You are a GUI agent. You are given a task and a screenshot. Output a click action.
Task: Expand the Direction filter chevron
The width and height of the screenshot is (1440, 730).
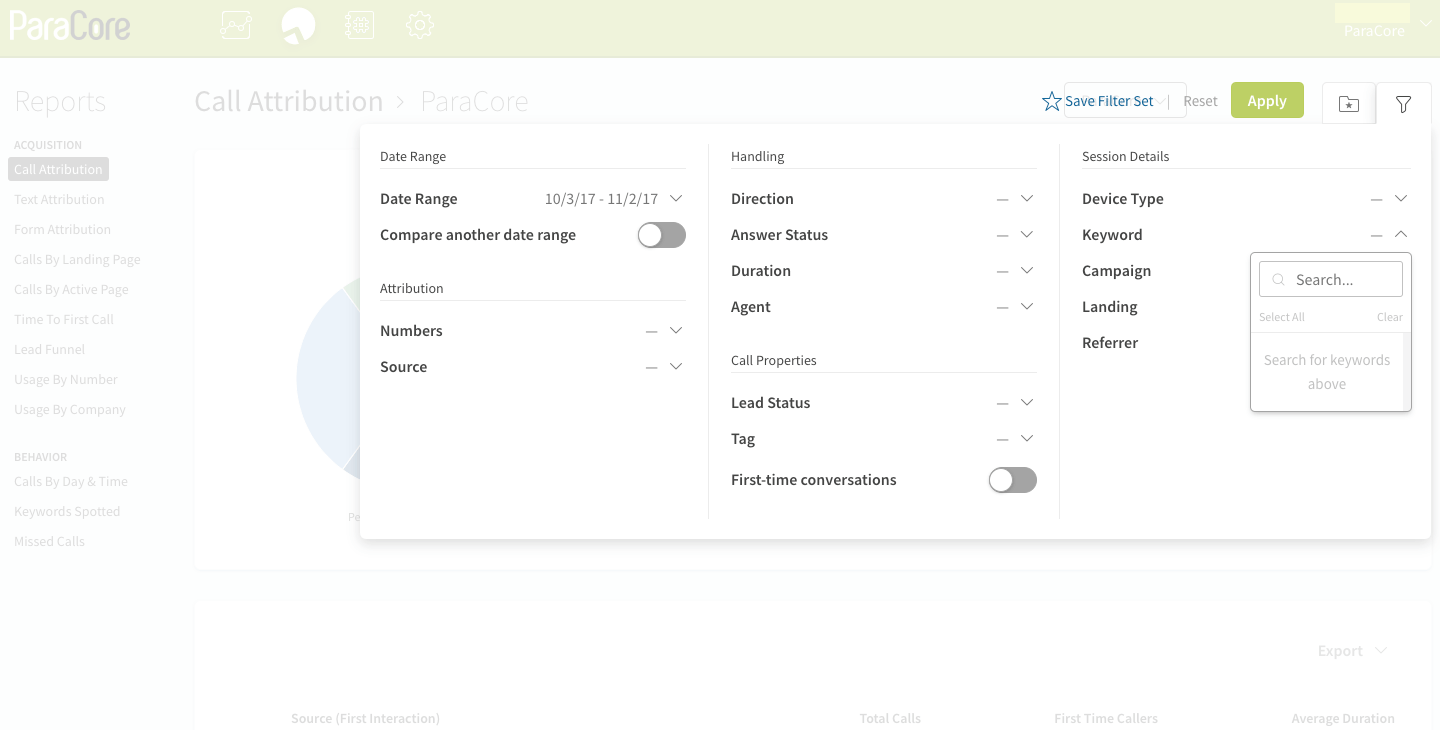tap(1027, 199)
